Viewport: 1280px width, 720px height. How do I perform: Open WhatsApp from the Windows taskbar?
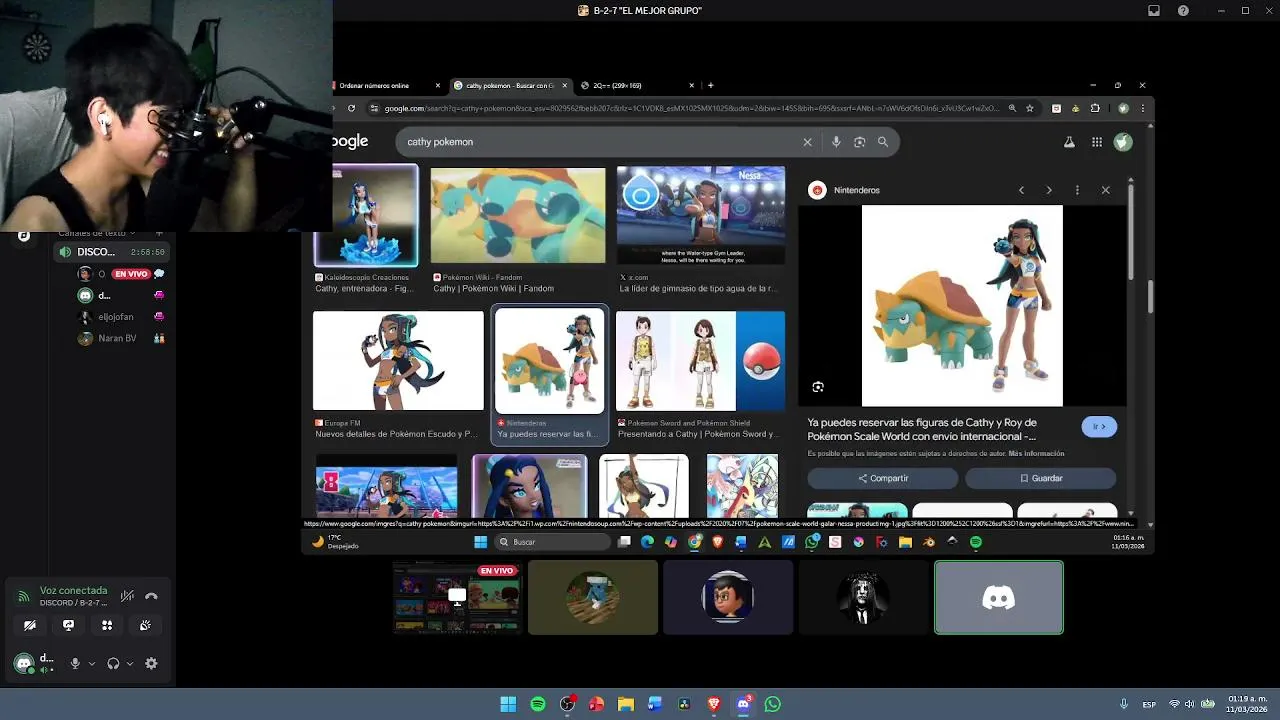pyautogui.click(x=773, y=704)
